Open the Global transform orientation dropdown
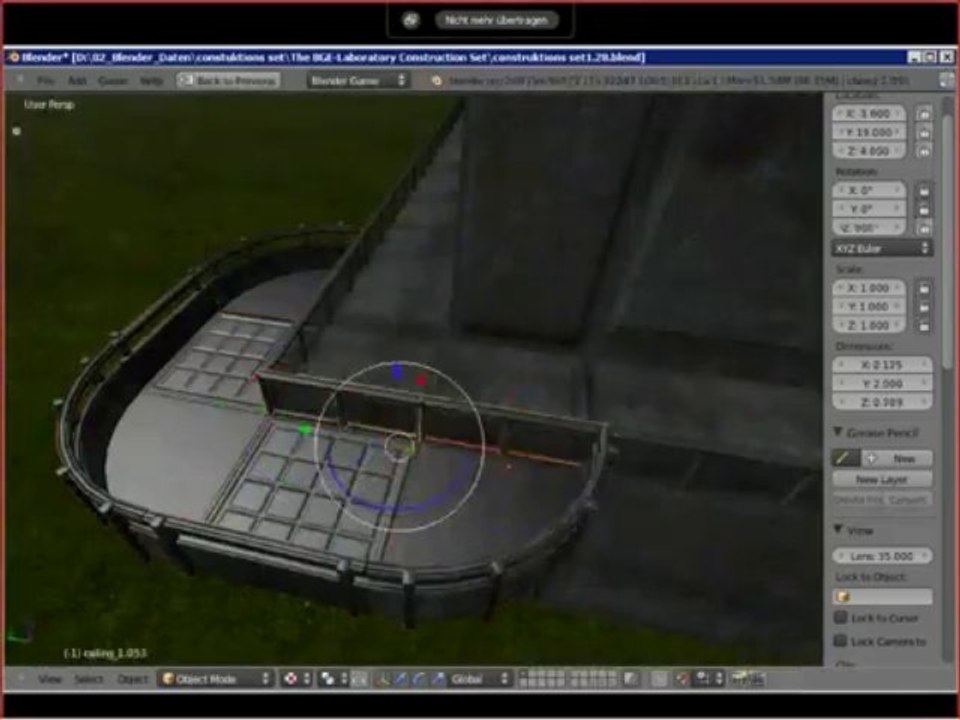 tap(480, 679)
